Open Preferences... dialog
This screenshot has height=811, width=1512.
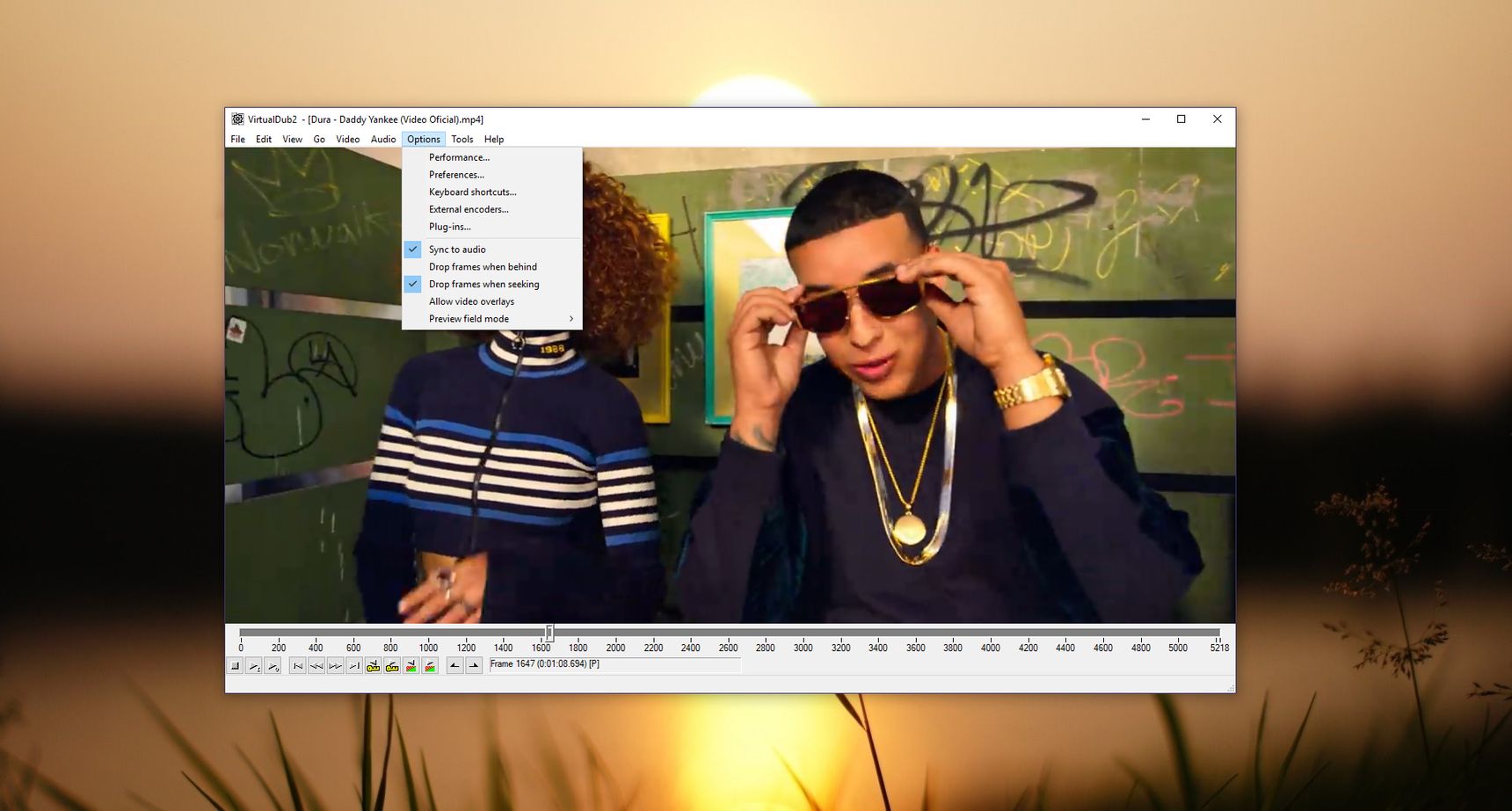tap(492, 175)
